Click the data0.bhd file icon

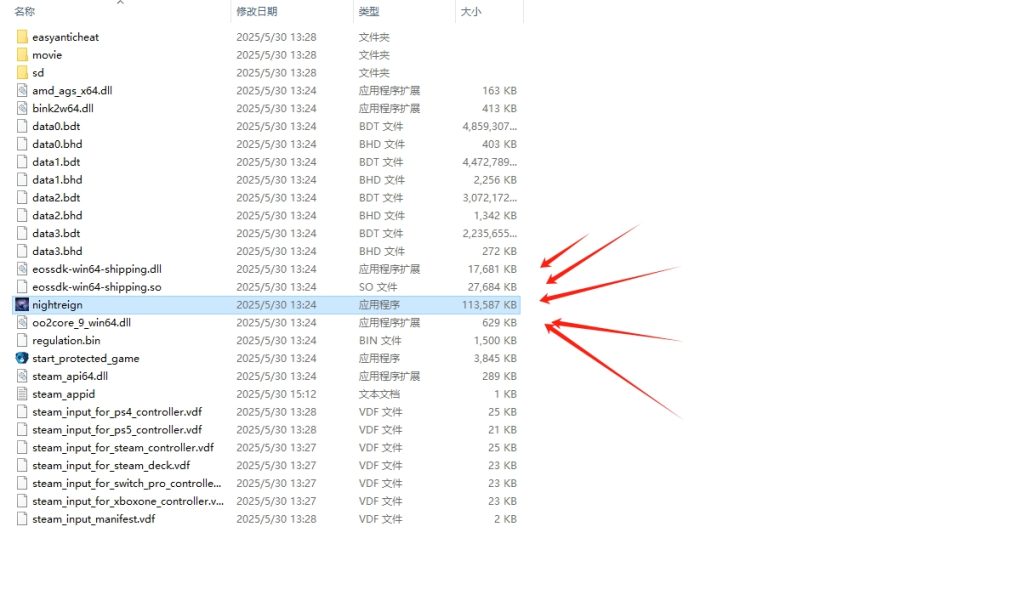[22, 144]
